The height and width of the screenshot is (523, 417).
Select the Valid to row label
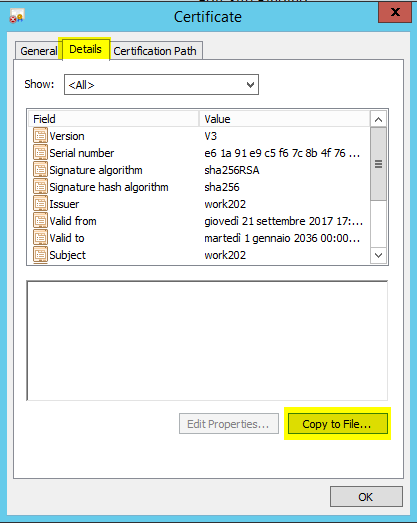tap(67, 238)
